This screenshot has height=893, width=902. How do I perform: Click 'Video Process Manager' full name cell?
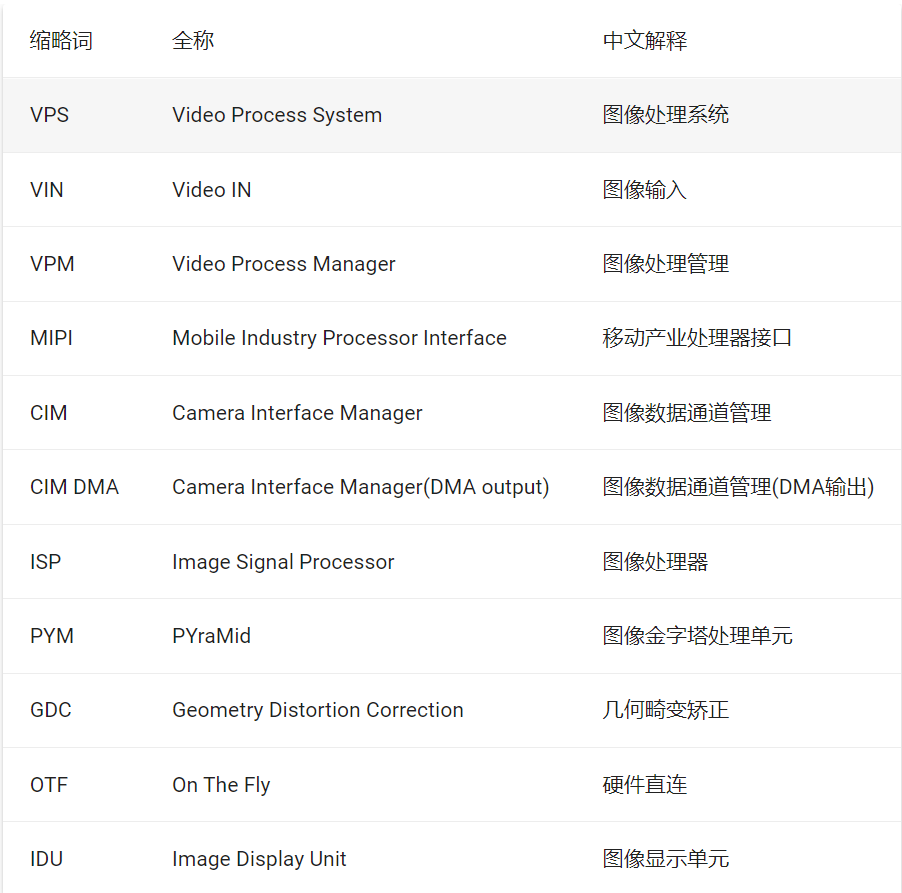coord(284,264)
